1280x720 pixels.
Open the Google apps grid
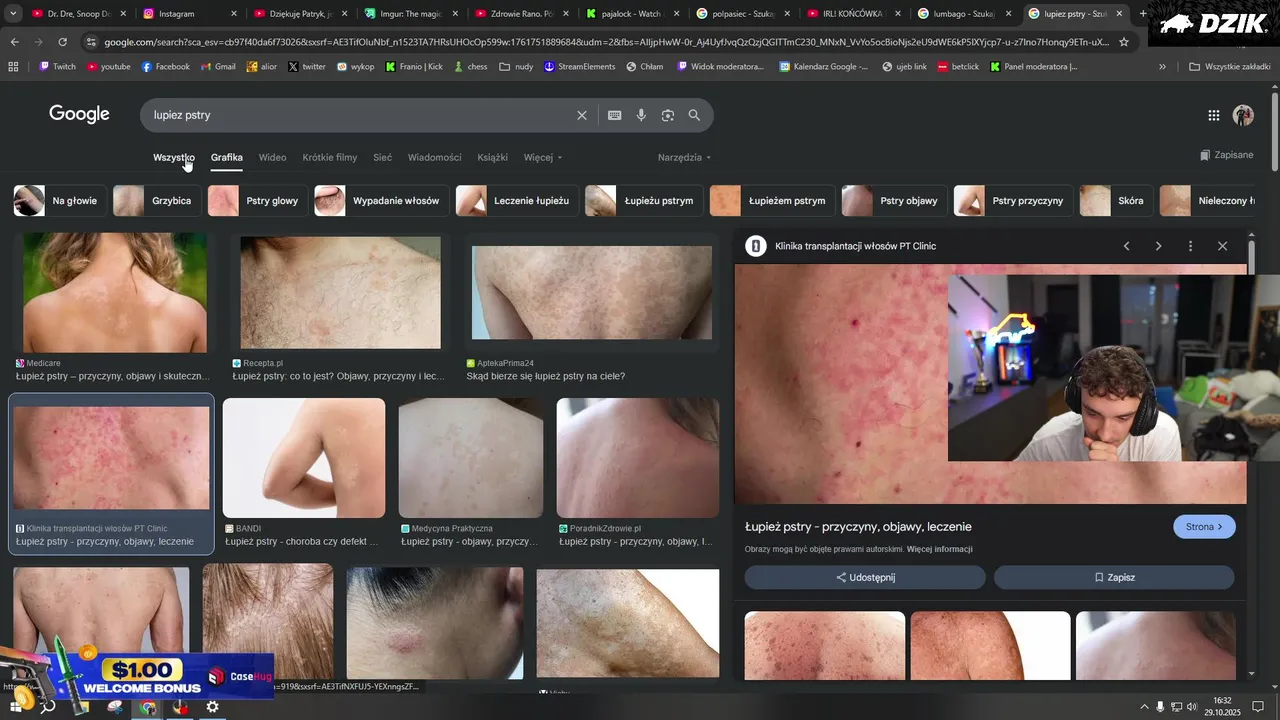tap(1214, 115)
